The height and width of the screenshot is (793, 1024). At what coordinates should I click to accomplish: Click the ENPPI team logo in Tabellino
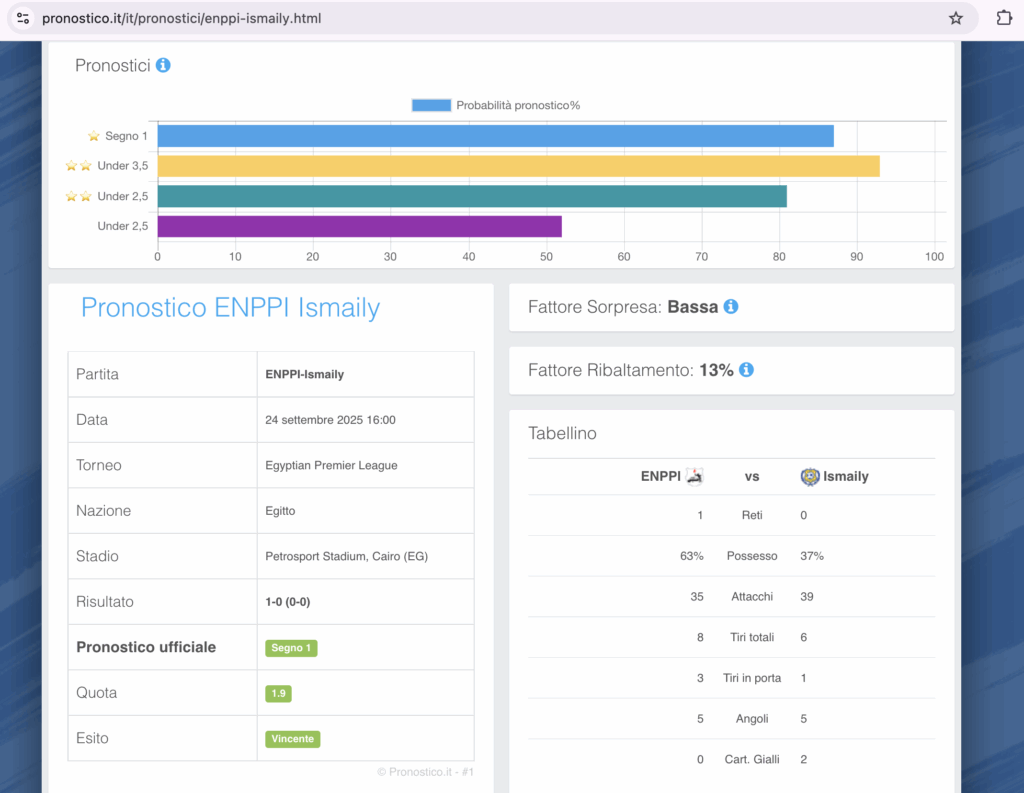tap(695, 477)
